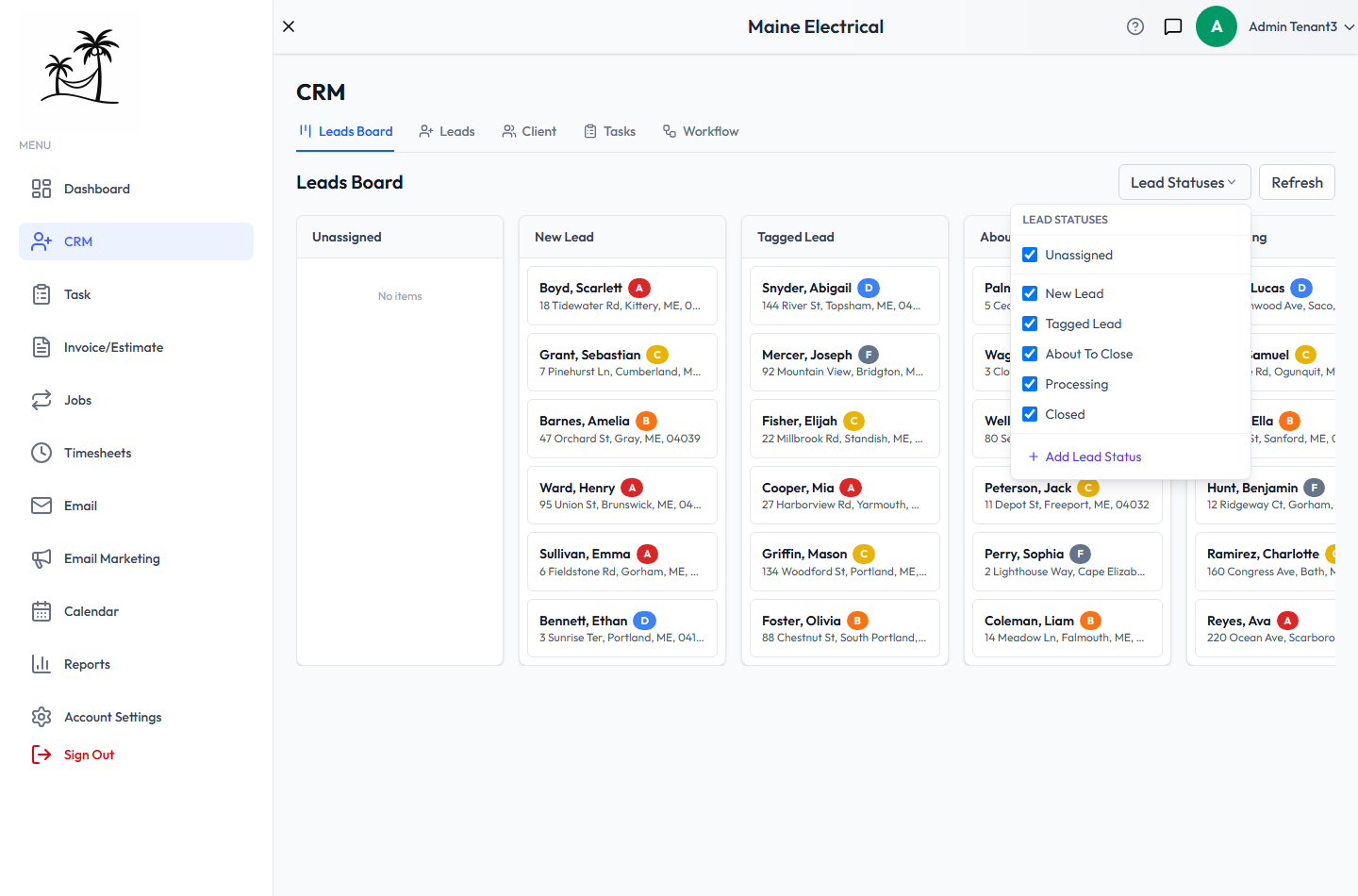1358x896 pixels.
Task: Disable the Processing status checkbox
Action: tap(1030, 384)
